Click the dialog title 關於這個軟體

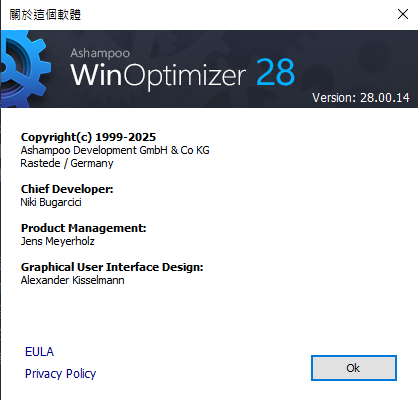[x=45, y=15]
